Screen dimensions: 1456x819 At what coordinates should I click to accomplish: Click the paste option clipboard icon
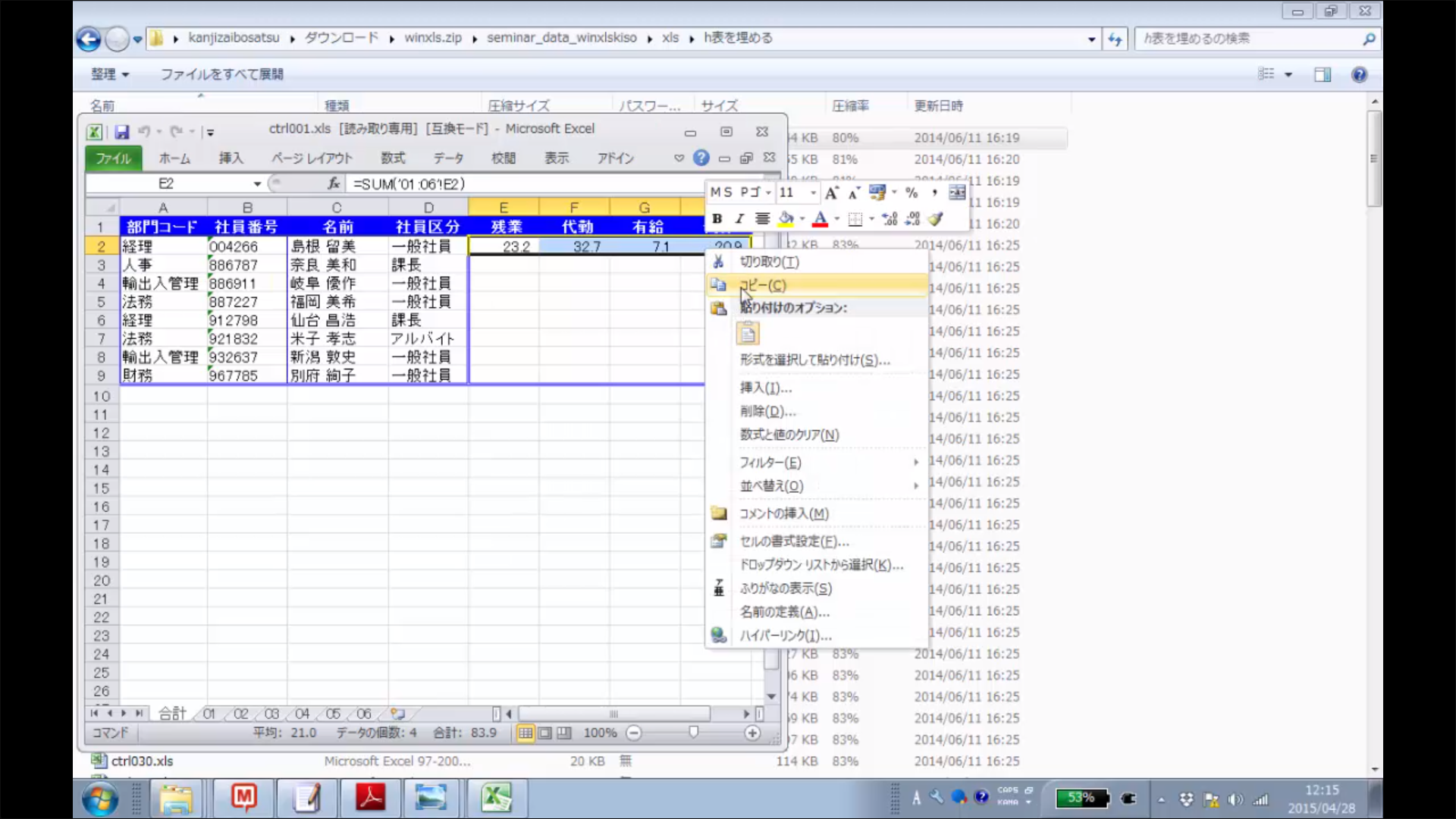click(x=748, y=334)
